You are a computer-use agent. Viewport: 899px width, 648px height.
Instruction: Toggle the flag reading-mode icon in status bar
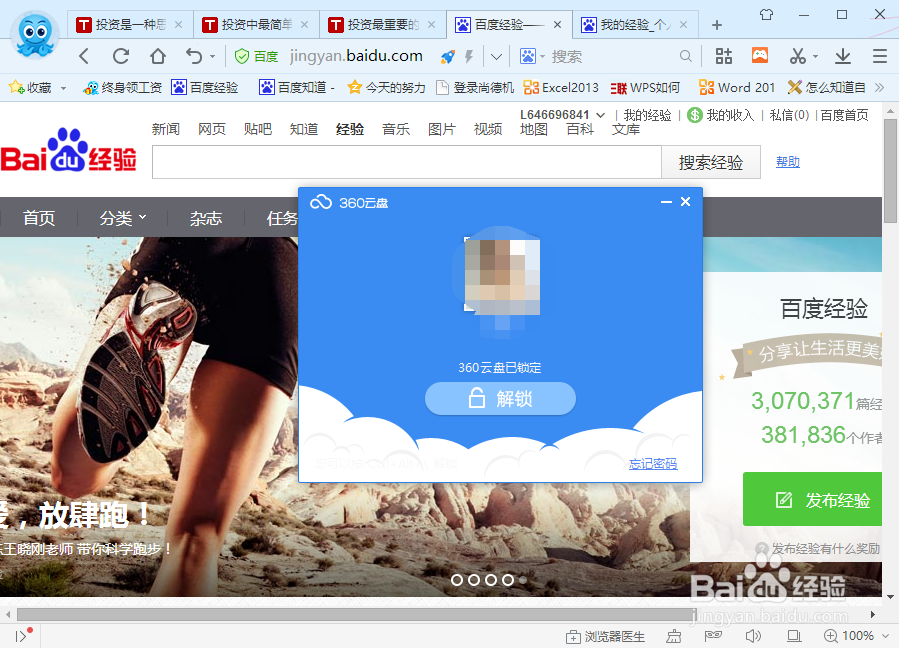point(715,636)
